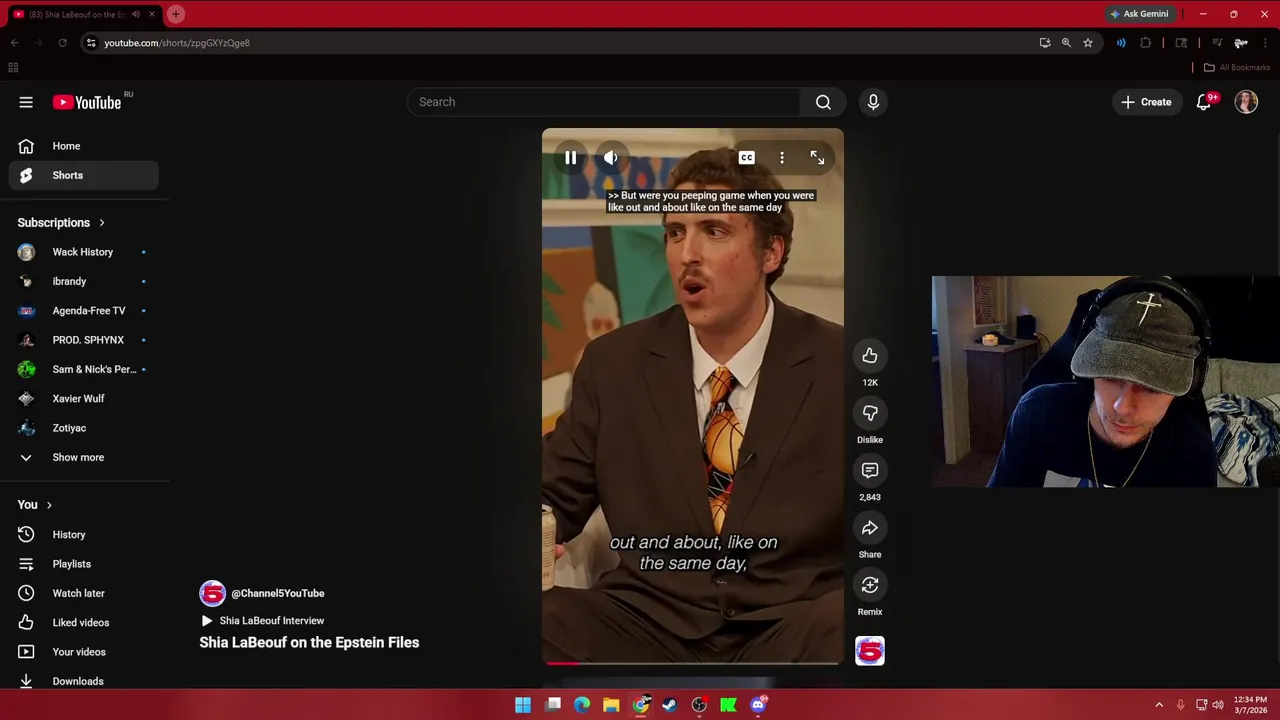Remix this Short

(870, 585)
